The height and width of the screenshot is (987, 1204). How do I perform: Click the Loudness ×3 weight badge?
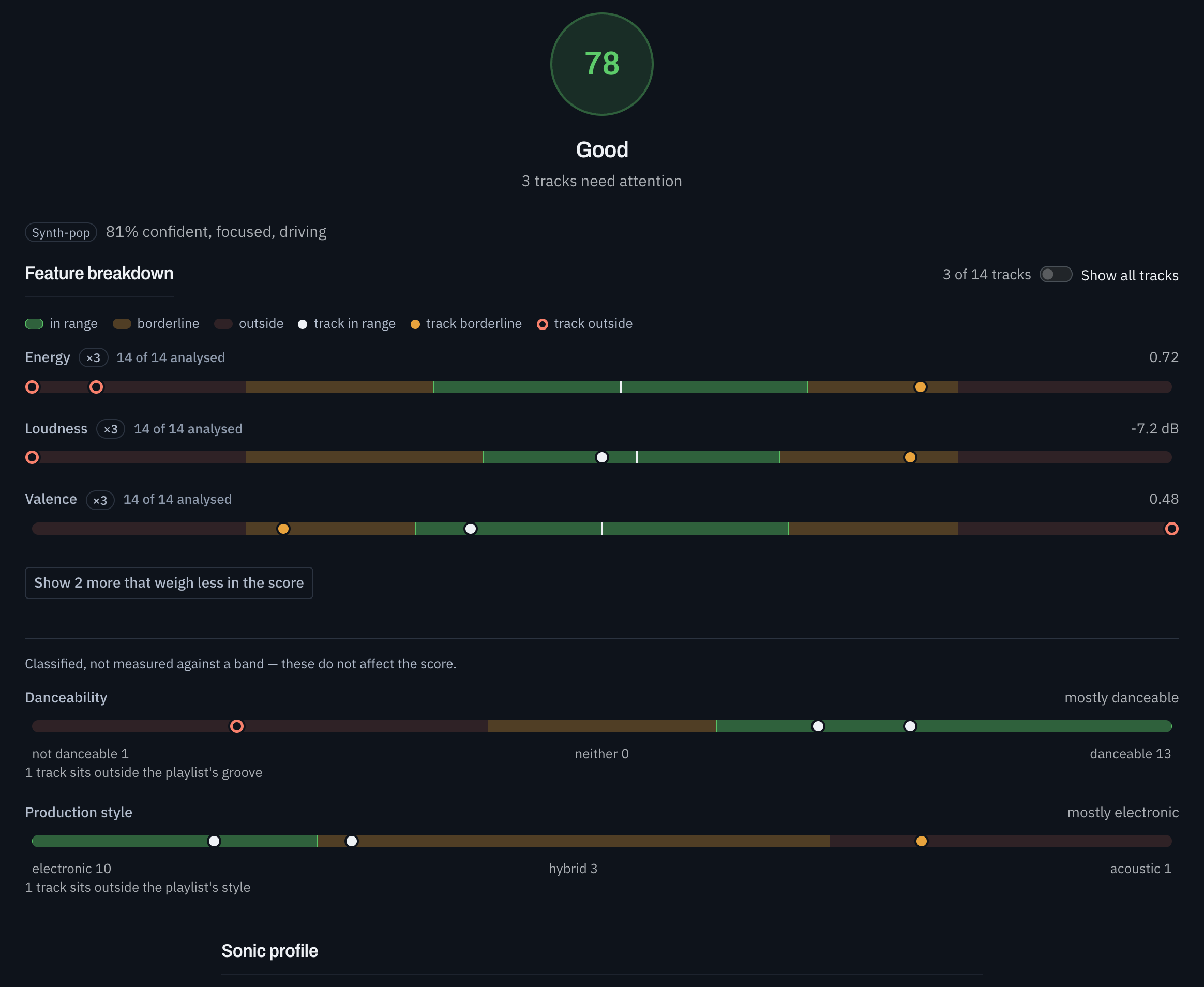(x=111, y=429)
